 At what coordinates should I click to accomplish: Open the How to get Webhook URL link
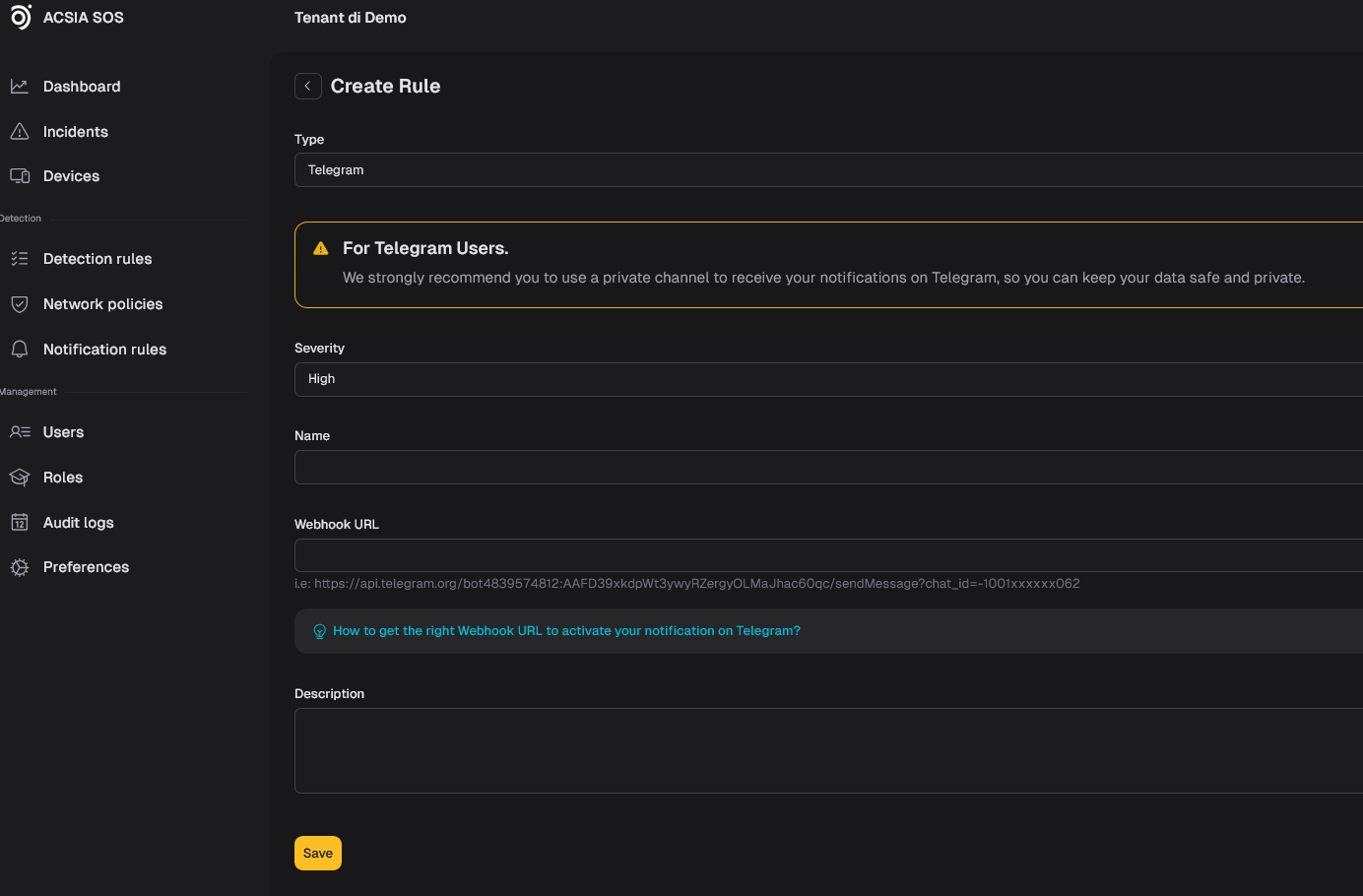566,631
